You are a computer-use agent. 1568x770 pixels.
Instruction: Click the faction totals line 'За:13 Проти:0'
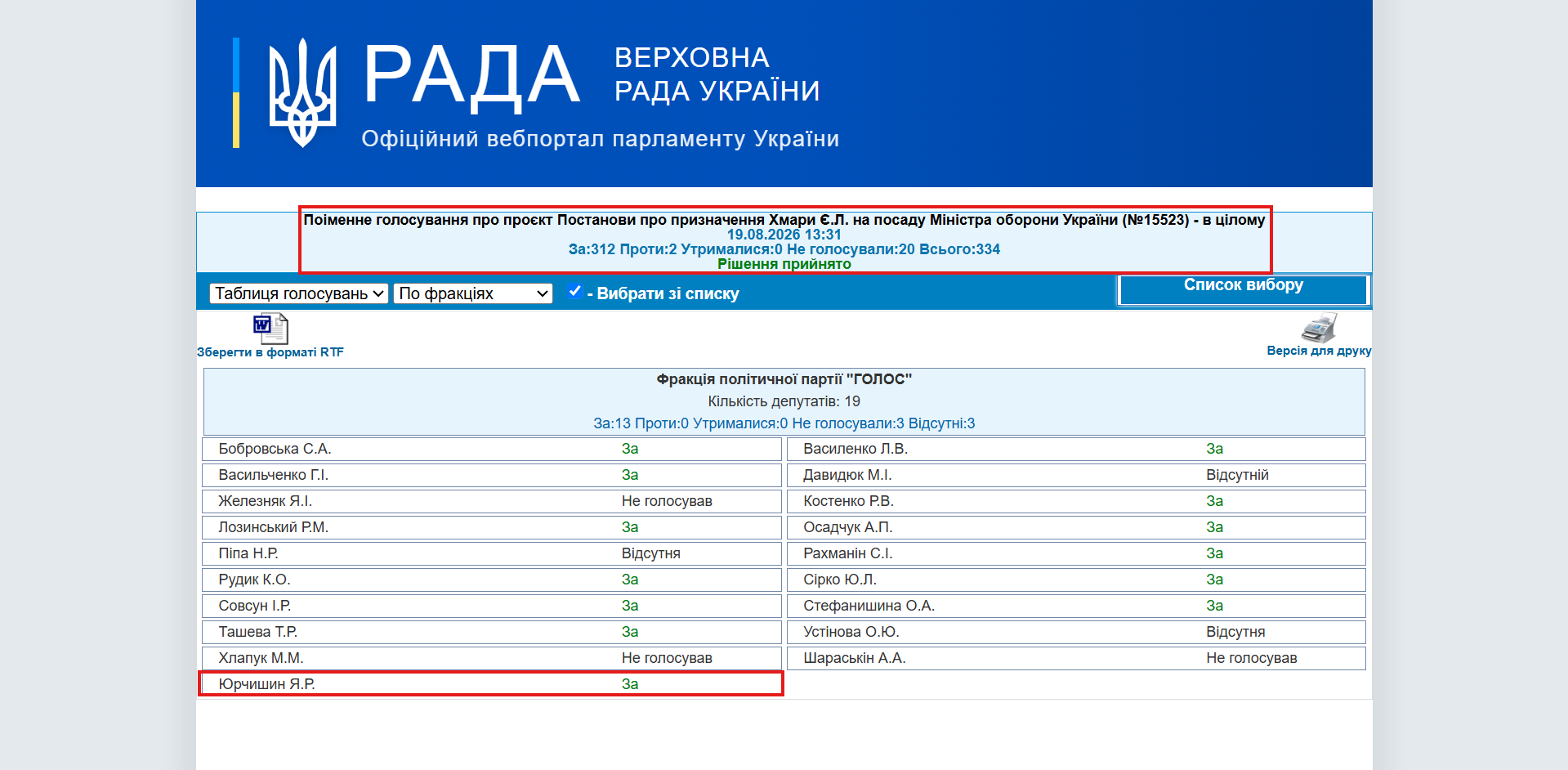tap(784, 423)
